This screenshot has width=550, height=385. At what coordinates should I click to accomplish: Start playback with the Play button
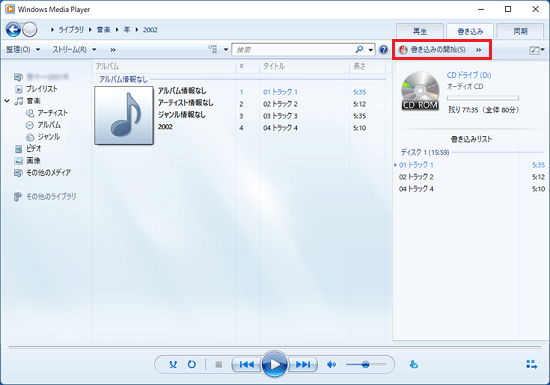coord(275,364)
